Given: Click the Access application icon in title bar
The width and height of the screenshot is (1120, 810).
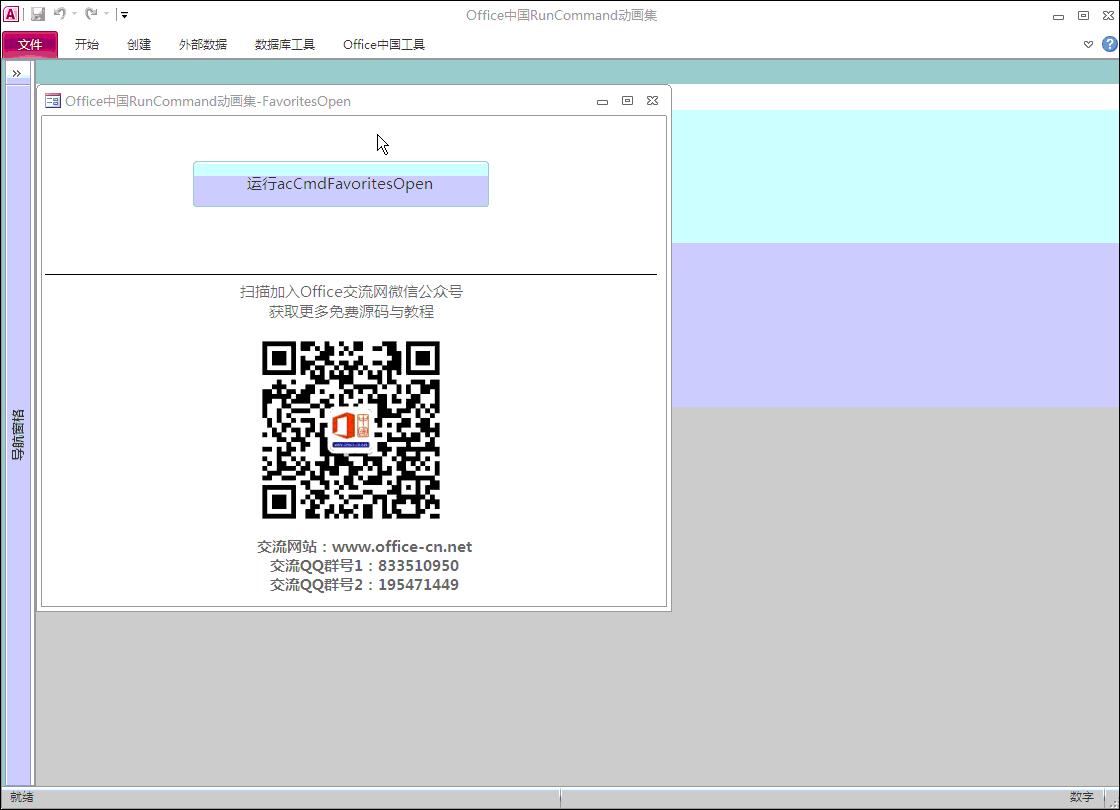Looking at the screenshot, I should tap(11, 14).
